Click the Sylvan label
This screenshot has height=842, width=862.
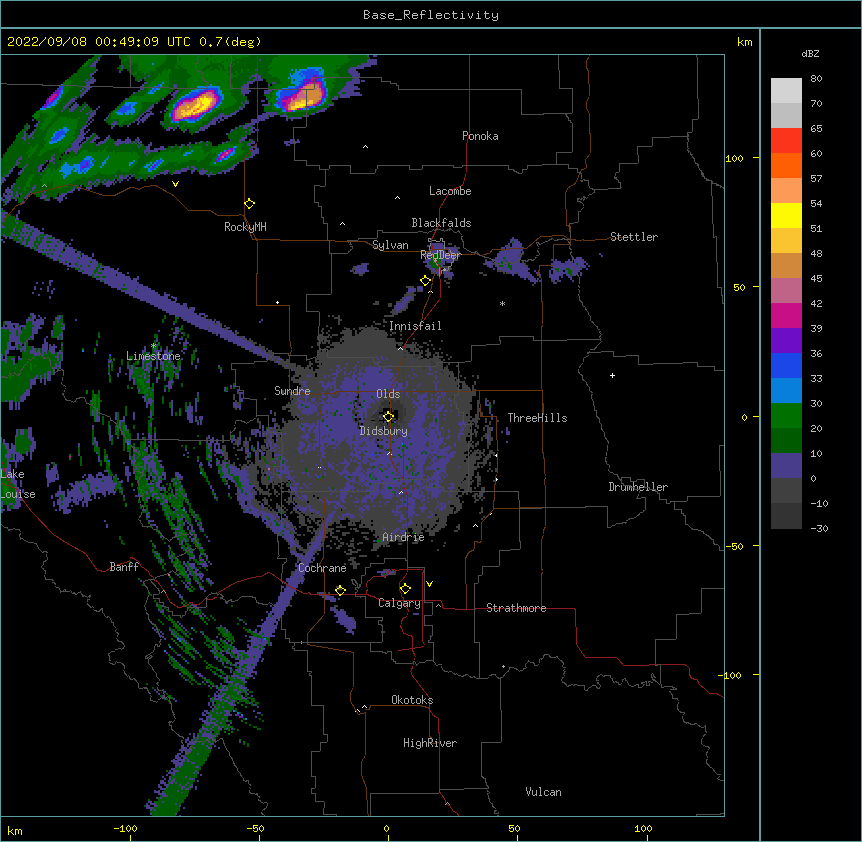[390, 245]
